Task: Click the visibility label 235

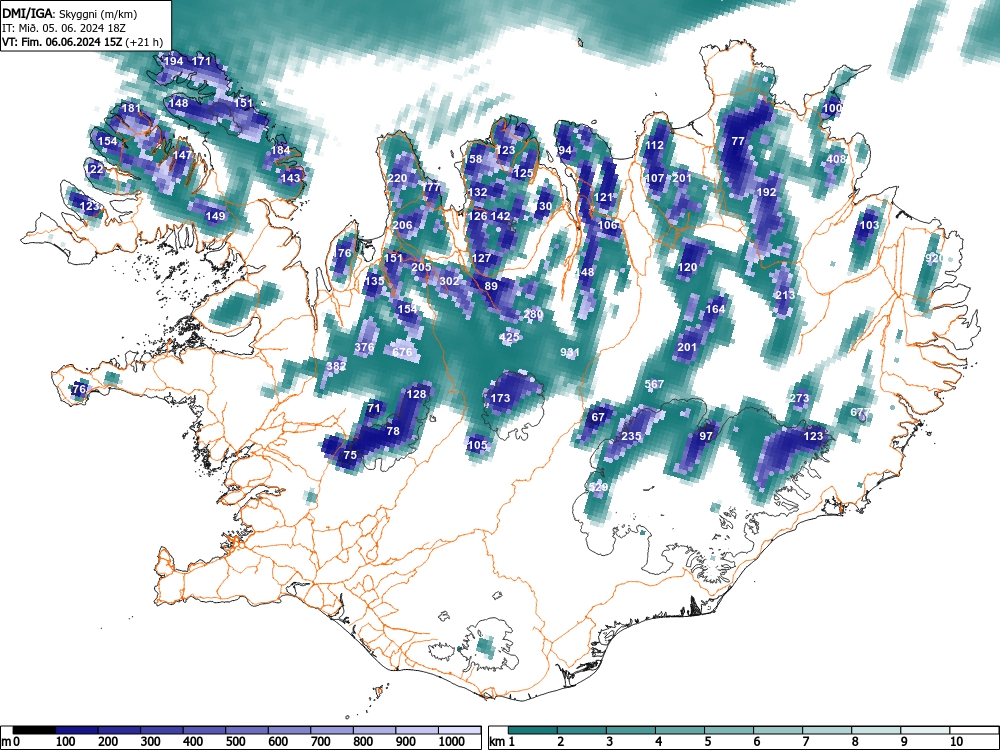Action: coord(631,436)
